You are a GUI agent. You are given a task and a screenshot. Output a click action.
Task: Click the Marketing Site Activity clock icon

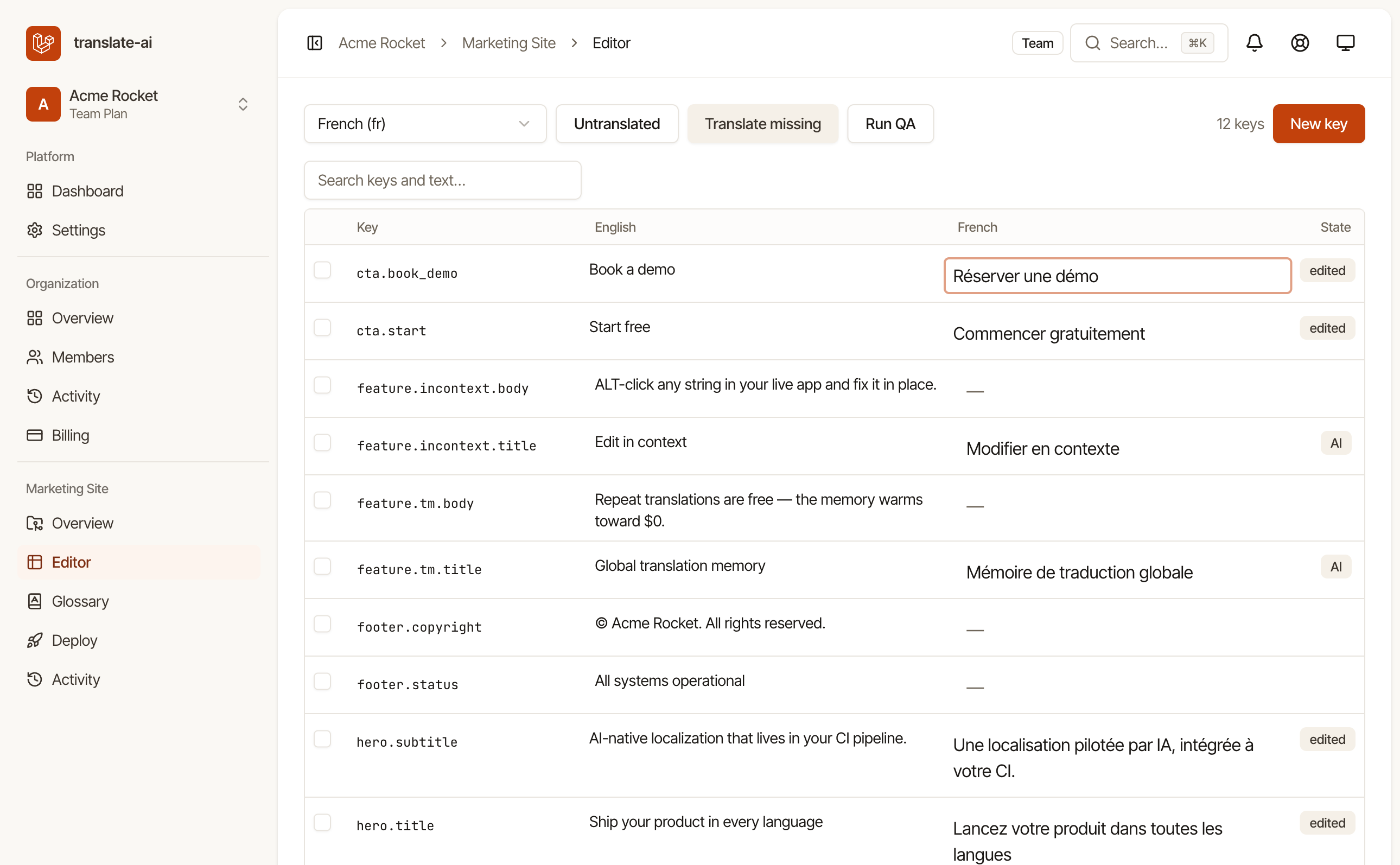point(35,679)
